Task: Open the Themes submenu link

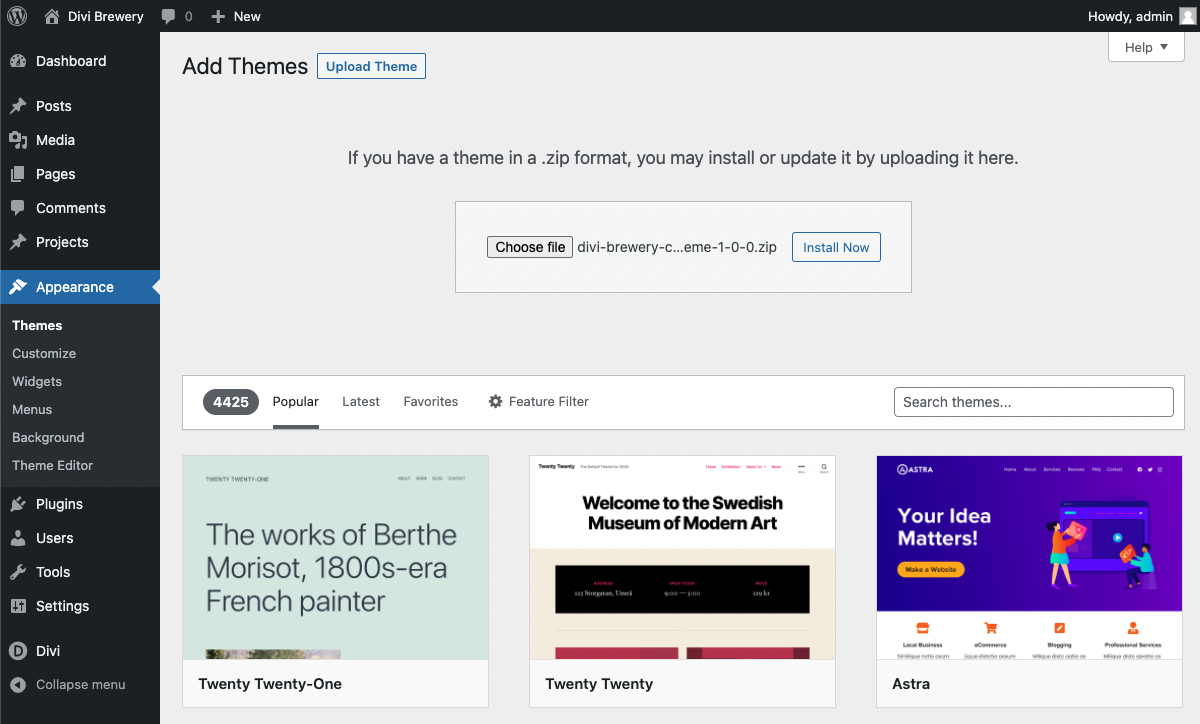Action: pos(37,325)
